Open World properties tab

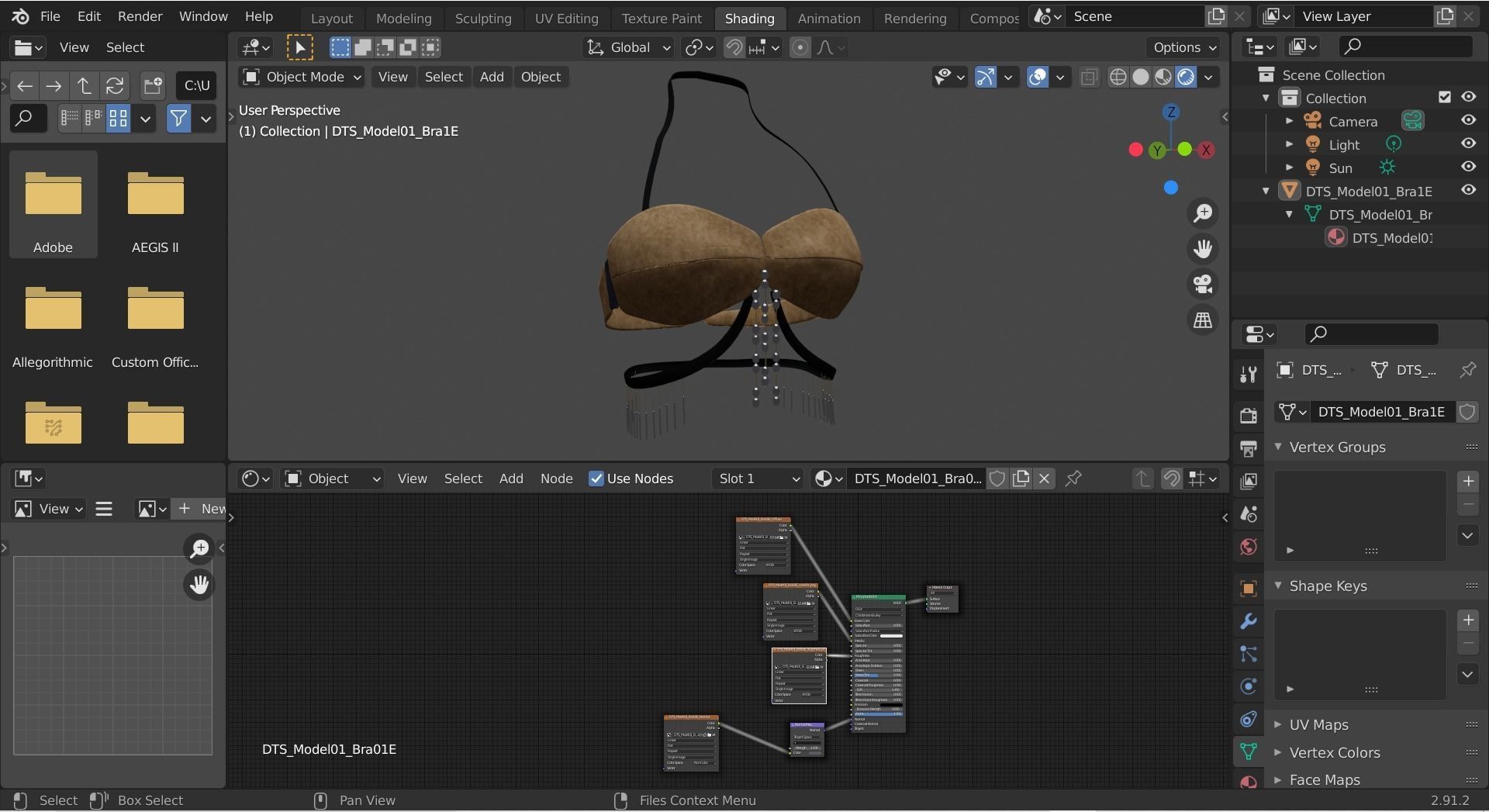point(1248,547)
